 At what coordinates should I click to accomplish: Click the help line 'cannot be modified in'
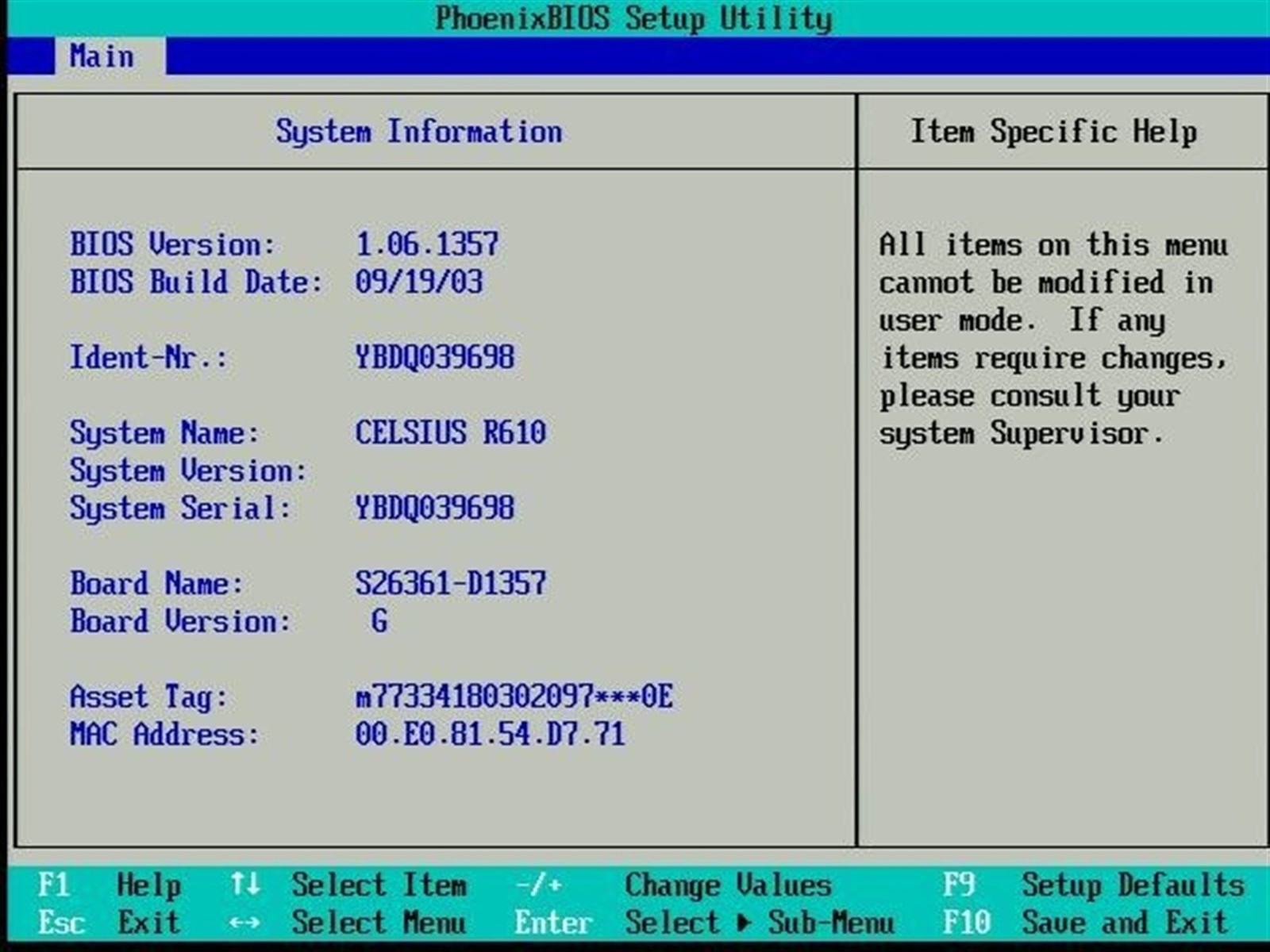[x=1045, y=282]
